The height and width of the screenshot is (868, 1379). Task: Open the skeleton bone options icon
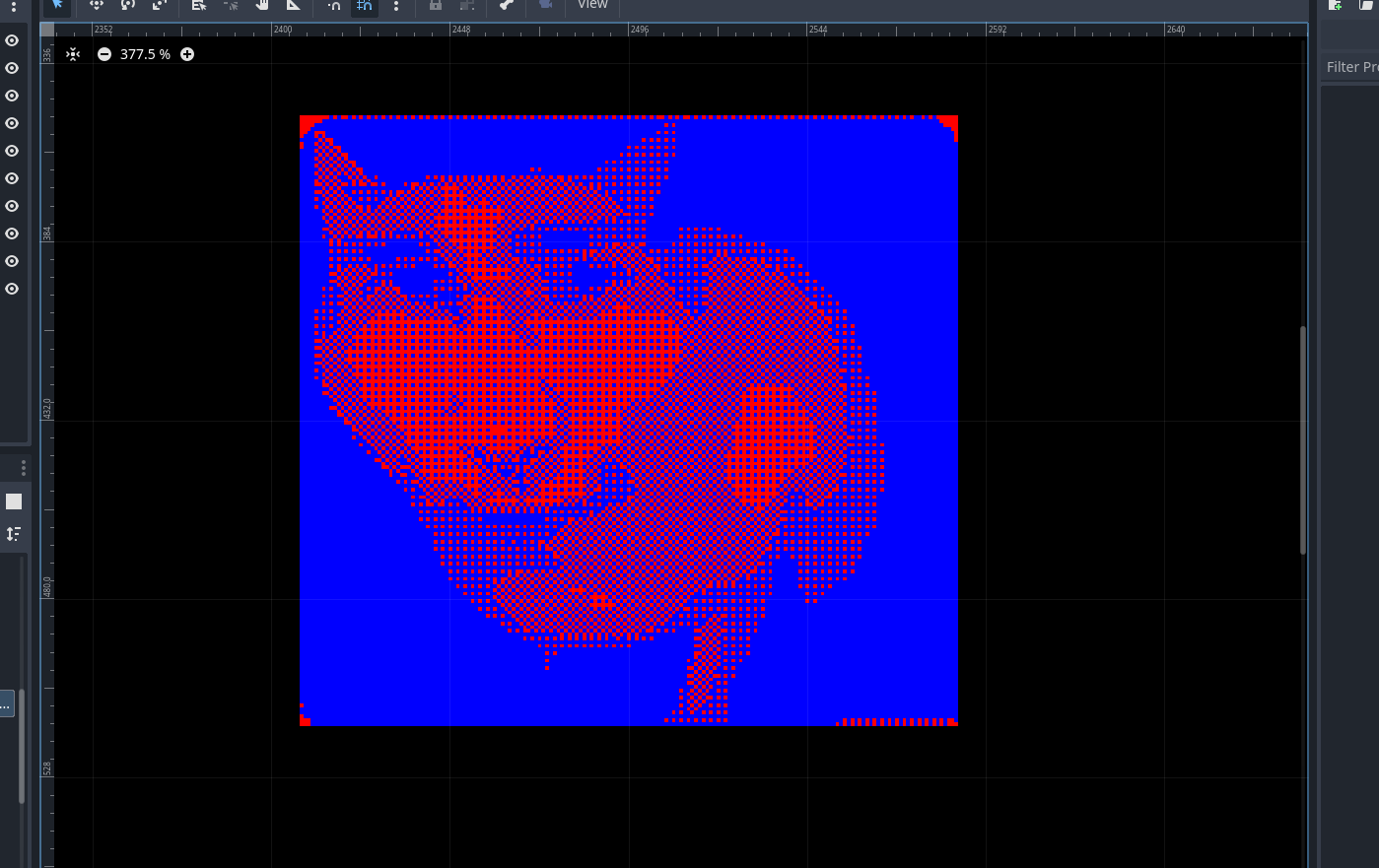[x=507, y=4]
